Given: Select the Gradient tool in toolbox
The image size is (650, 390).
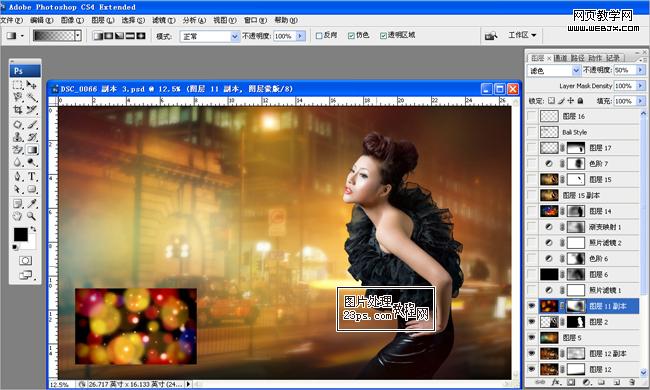Looking at the screenshot, I should [32, 149].
